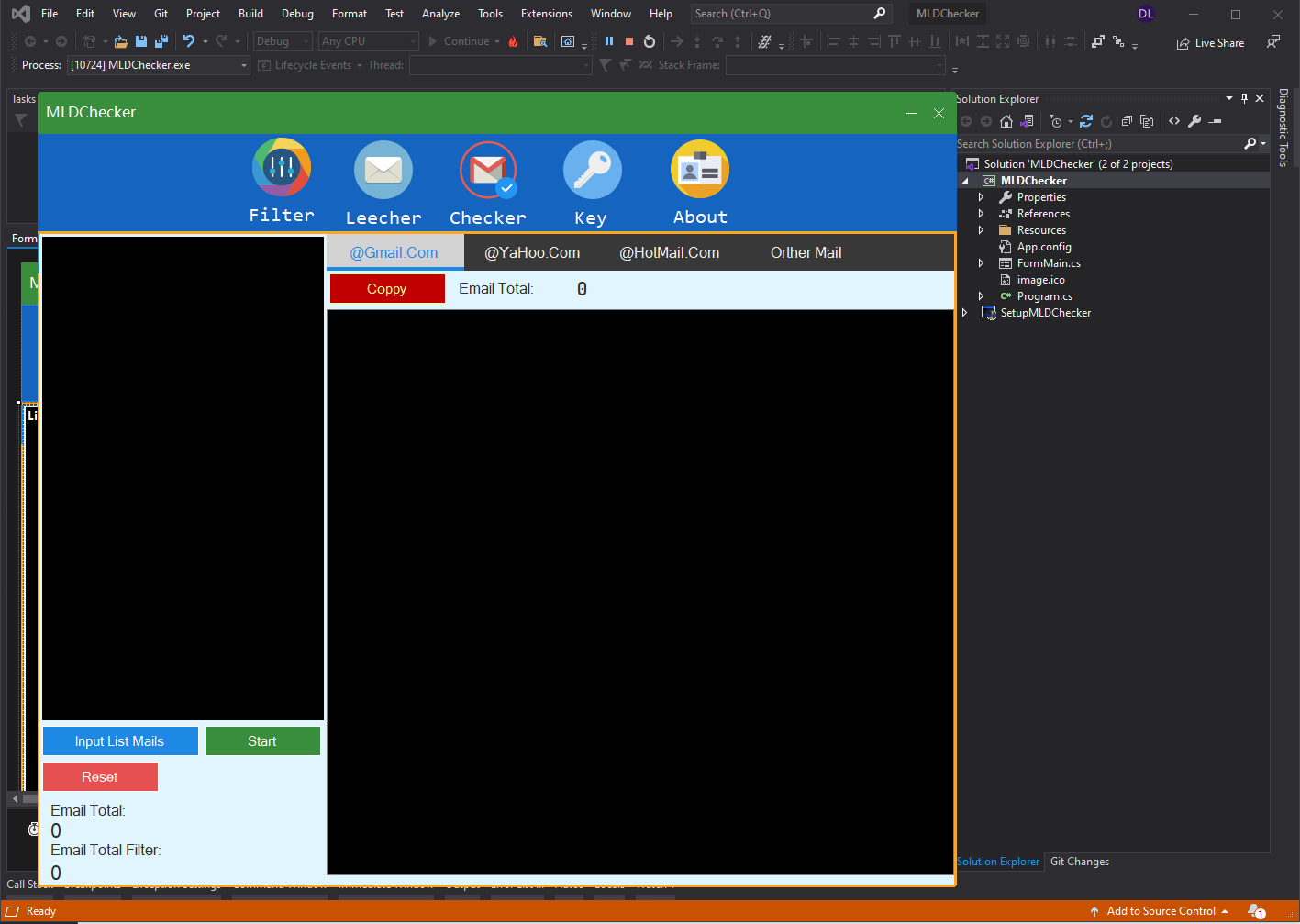This screenshot has height=924, width=1300.
Task: Open the Extensions menu
Action: [547, 14]
